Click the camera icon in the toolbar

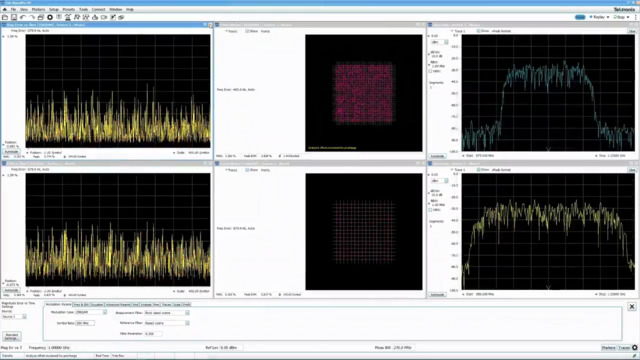104,17
